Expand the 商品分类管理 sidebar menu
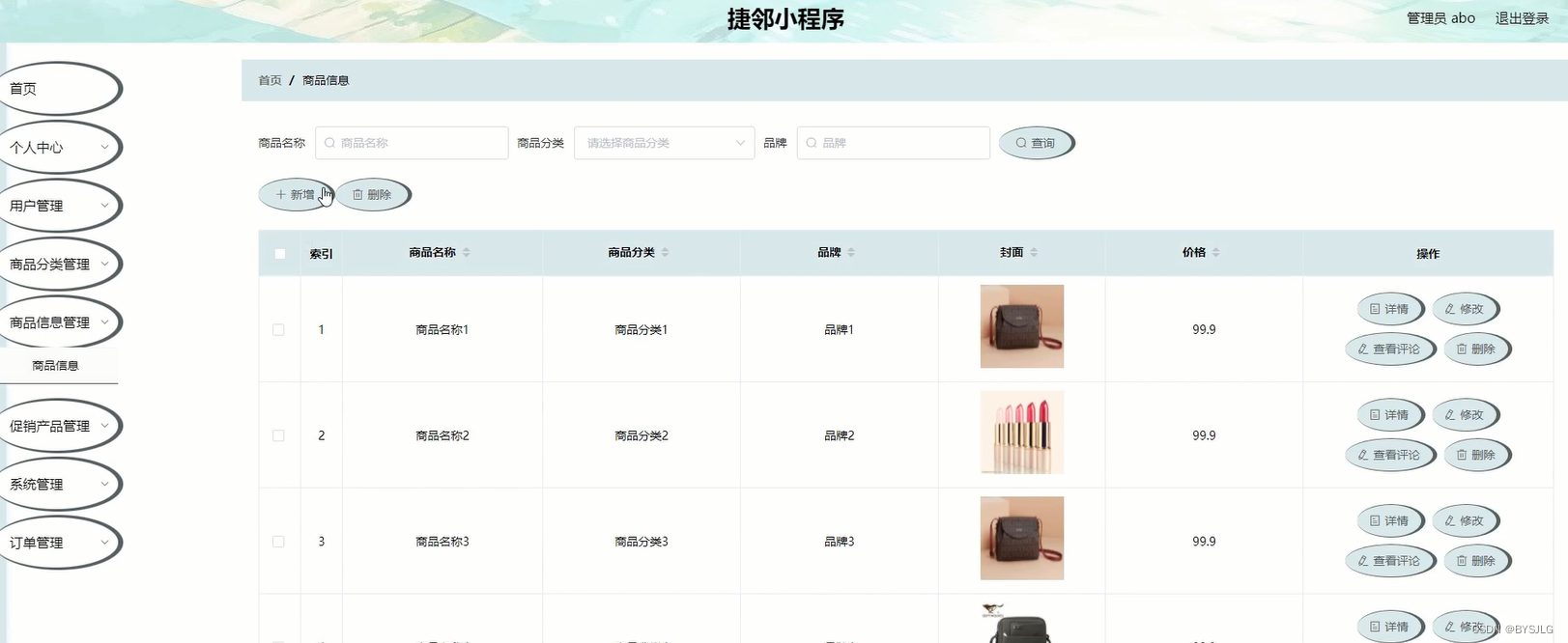 (60, 265)
